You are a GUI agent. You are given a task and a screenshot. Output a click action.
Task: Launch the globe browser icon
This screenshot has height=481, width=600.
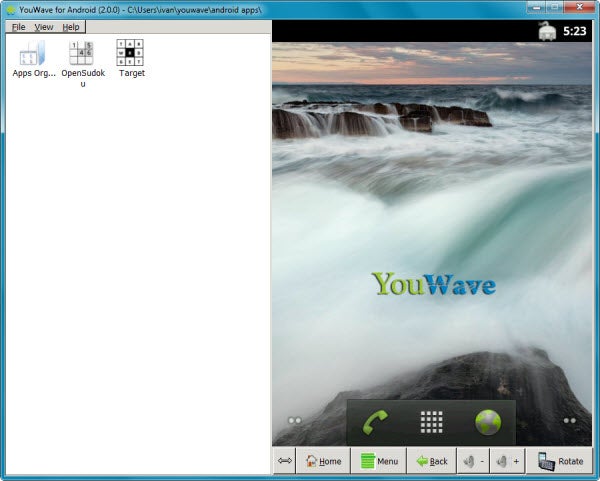[x=488, y=422]
